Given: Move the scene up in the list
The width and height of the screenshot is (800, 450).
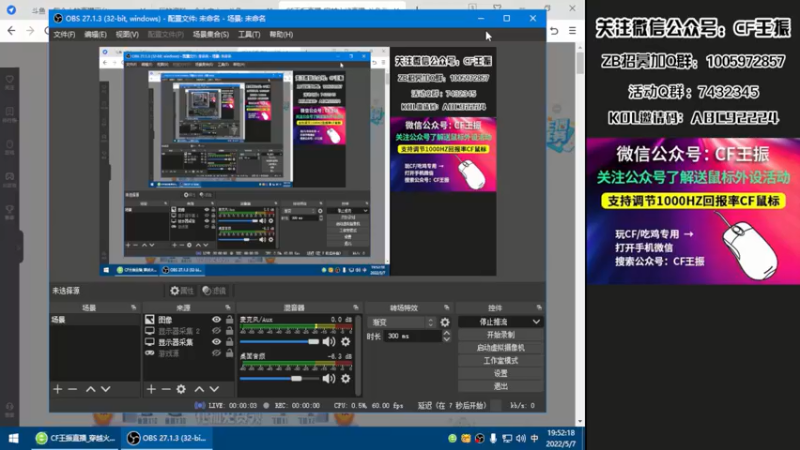Looking at the screenshot, I should click(90, 389).
